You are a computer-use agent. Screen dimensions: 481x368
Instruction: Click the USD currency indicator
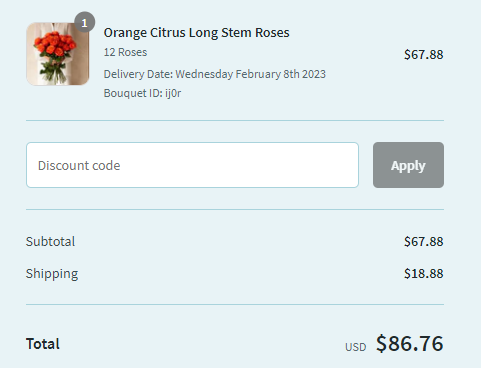pyautogui.click(x=356, y=347)
